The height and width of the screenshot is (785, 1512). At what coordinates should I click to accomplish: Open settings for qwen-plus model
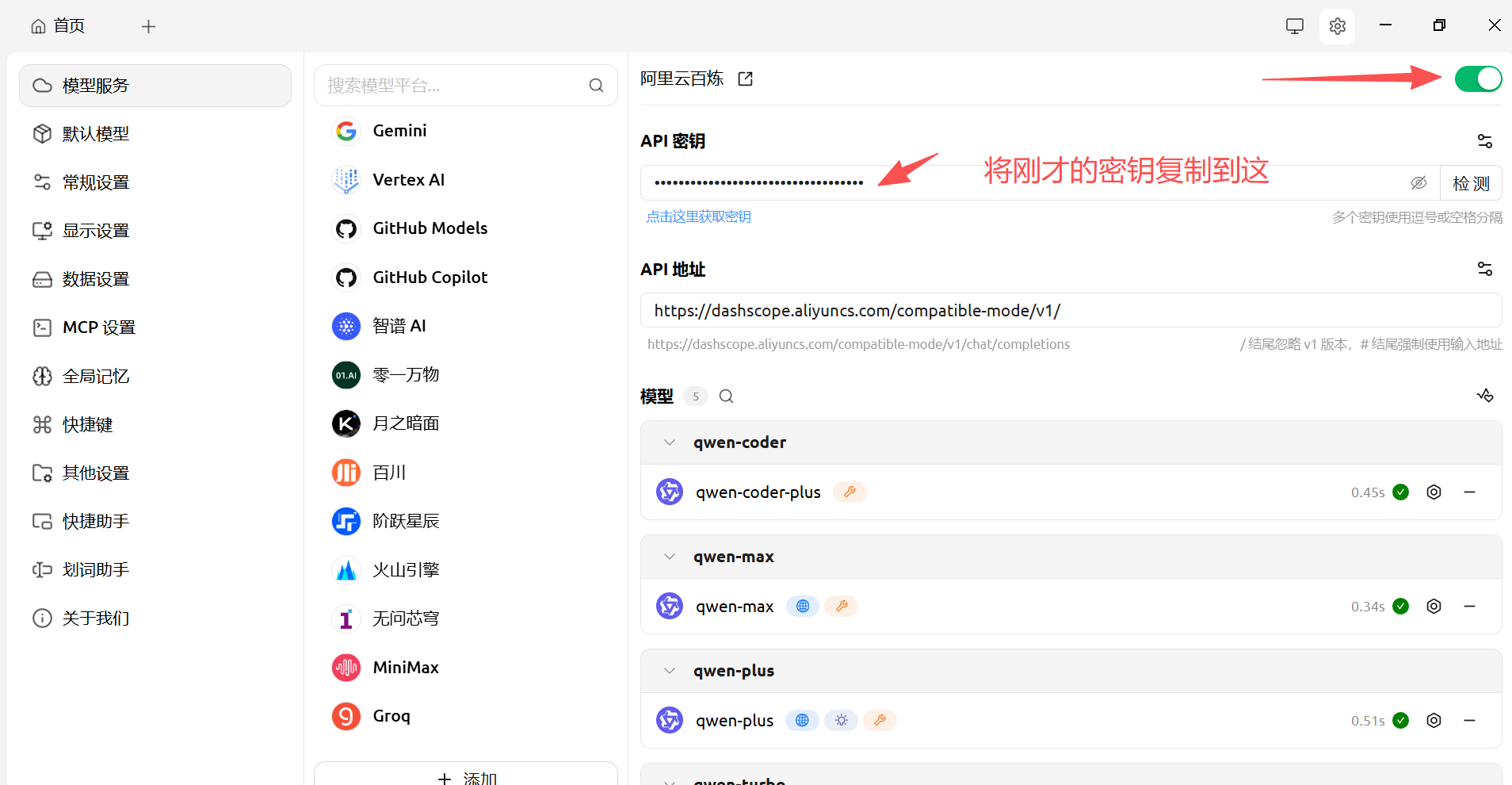point(1434,721)
